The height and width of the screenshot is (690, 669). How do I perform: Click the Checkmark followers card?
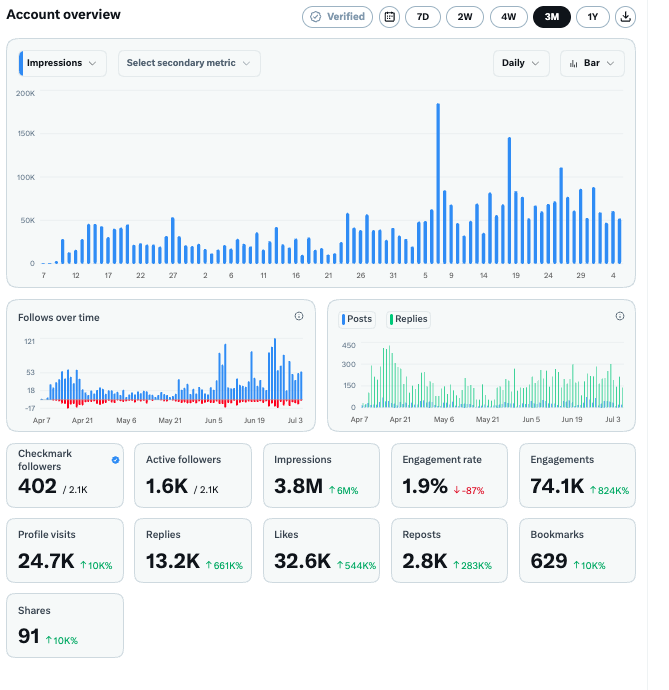[x=65, y=475]
